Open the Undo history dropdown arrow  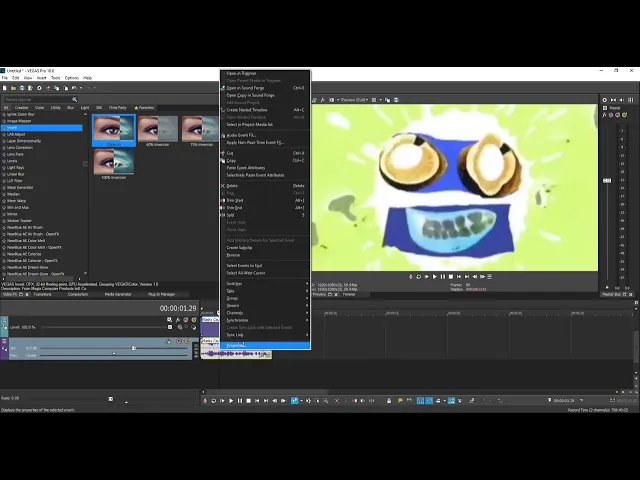(81, 88)
